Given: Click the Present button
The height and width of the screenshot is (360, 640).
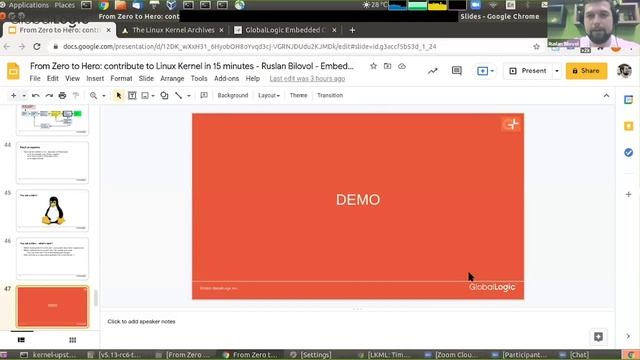Looking at the screenshot, I should pos(528,71).
